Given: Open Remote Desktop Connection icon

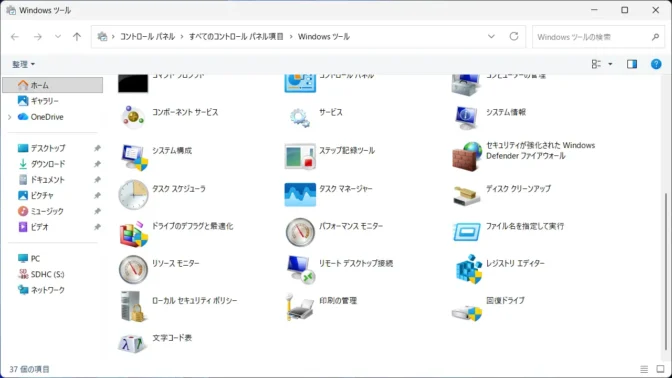Looking at the screenshot, I should (x=301, y=270).
